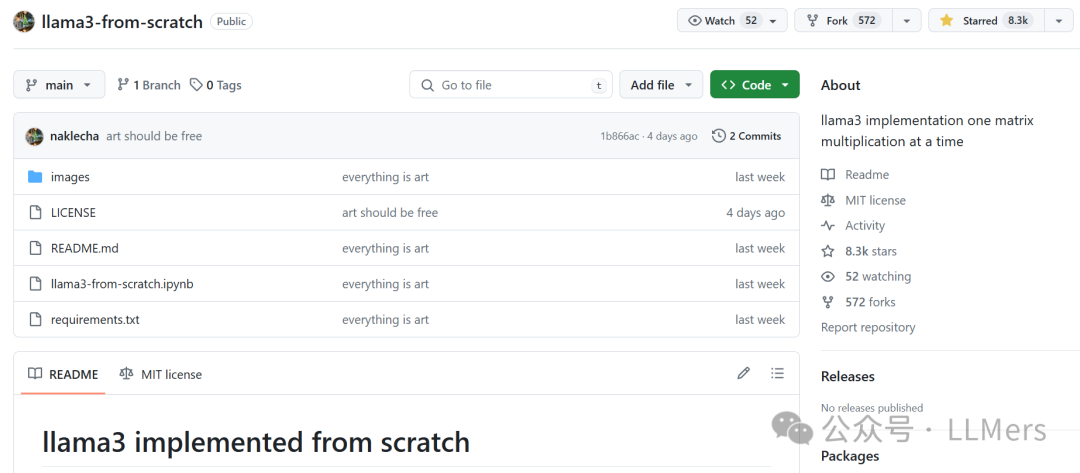Click the Activity pulse icon in About
This screenshot has height=473, width=1080.
(828, 226)
